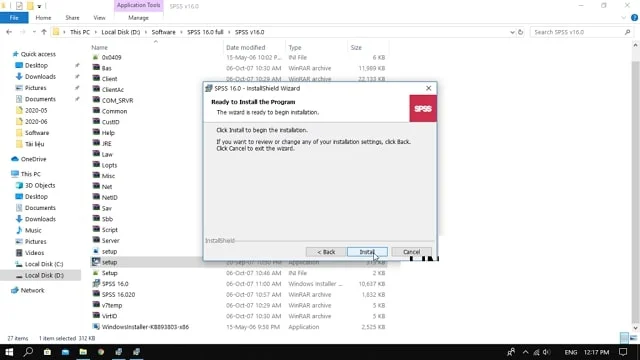Show hidden system tray icons chevron
Screen dimensions: 640x360
[525, 352]
